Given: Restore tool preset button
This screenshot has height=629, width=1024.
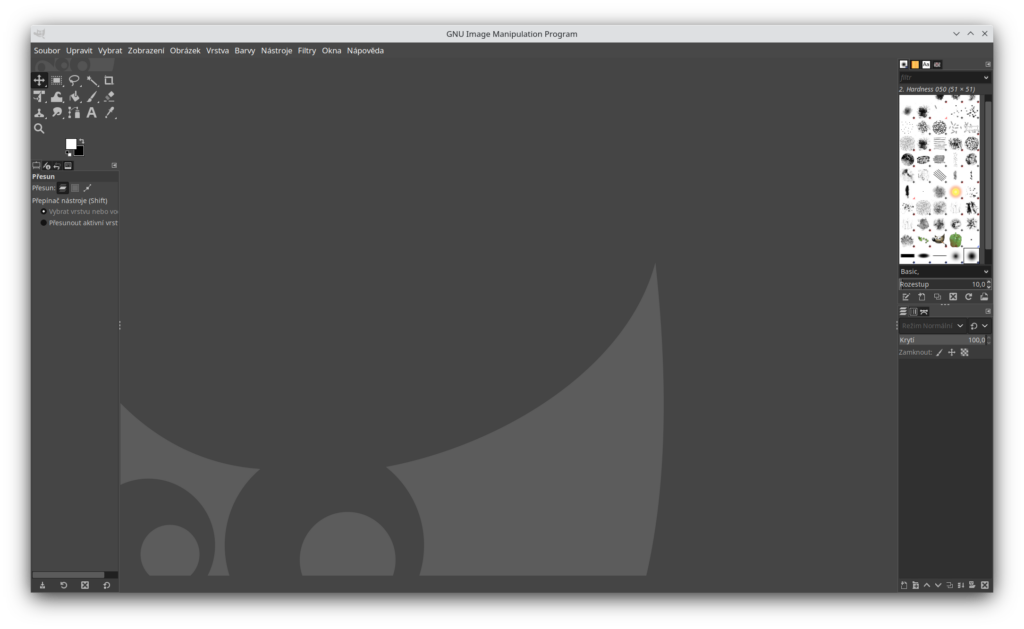Looking at the screenshot, I should [x=64, y=585].
